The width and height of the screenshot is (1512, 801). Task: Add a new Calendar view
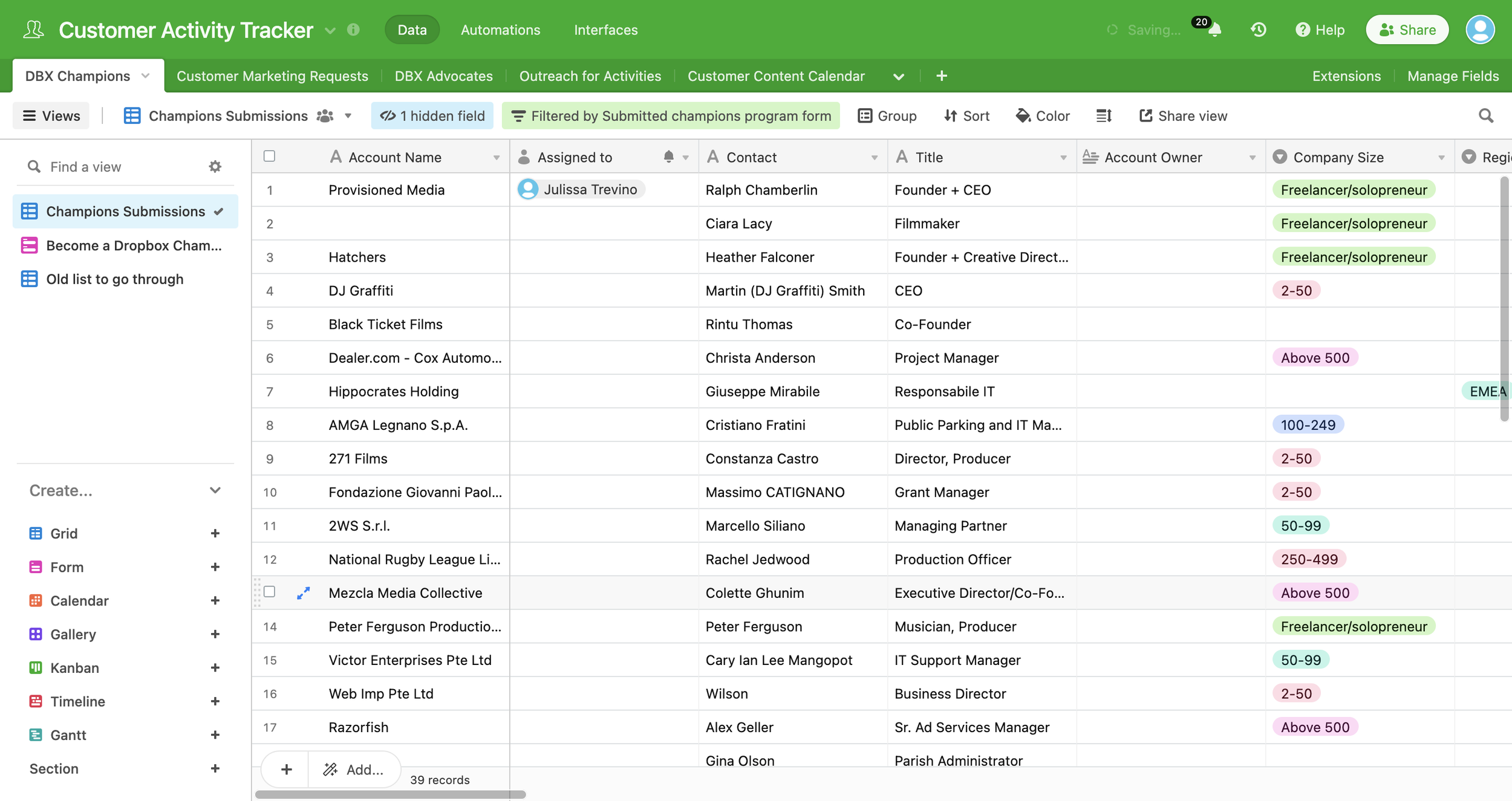(215, 600)
